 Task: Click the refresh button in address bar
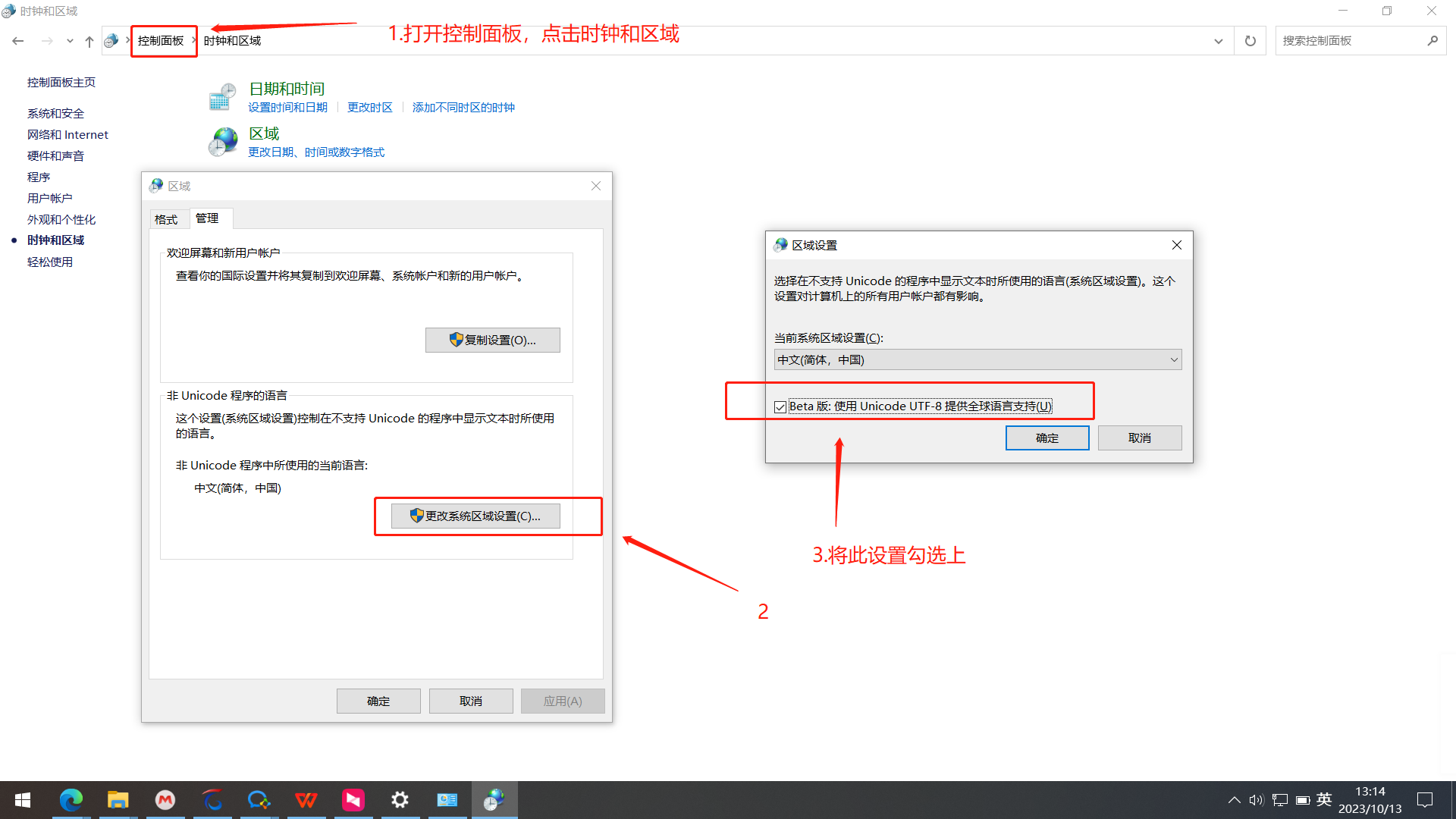tap(1250, 41)
